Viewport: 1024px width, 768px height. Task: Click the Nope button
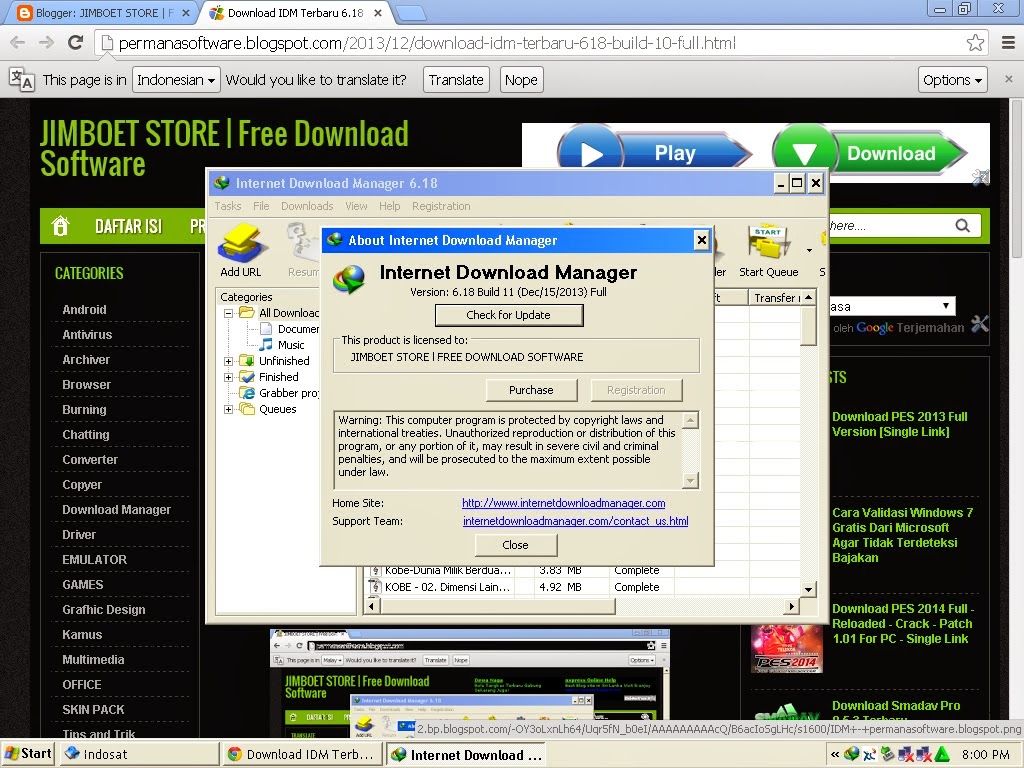tap(521, 80)
